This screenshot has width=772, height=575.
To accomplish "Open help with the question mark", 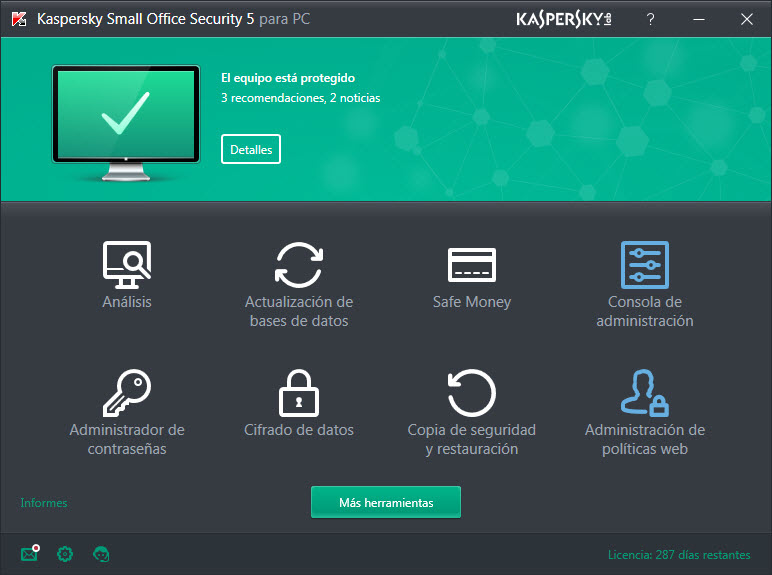I will tap(650, 19).
